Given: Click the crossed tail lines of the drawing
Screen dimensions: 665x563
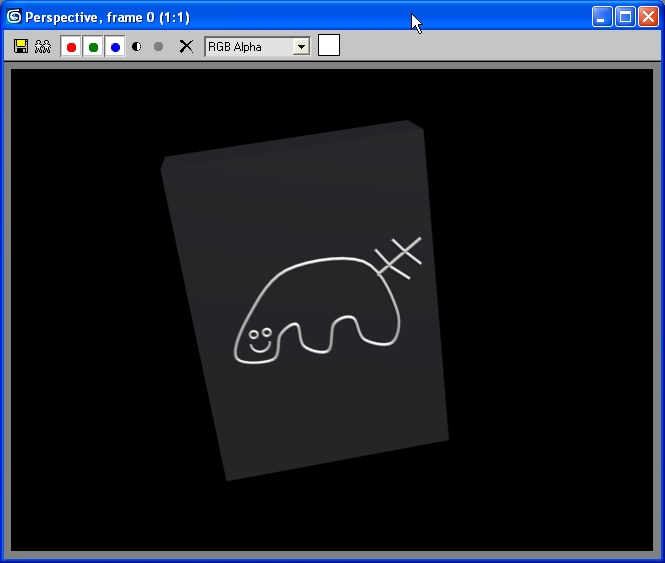Looking at the screenshot, I should click(398, 257).
